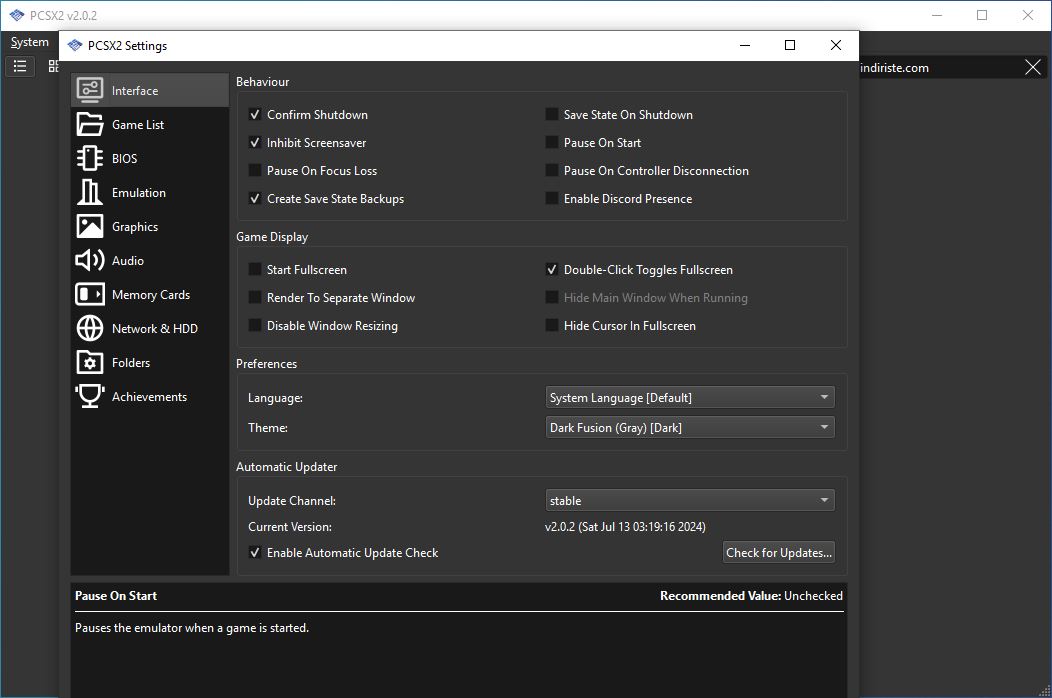Screen dimensions: 1052x698
Task: Enable Pause On Controller Disconnection
Action: [551, 170]
